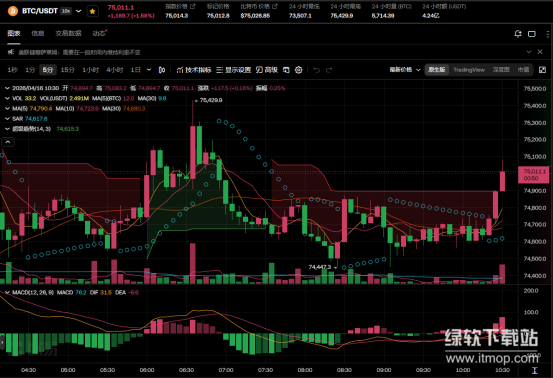The width and height of the screenshot is (553, 378).
Task: Open 显示设置 display settings
Action: 233,70
